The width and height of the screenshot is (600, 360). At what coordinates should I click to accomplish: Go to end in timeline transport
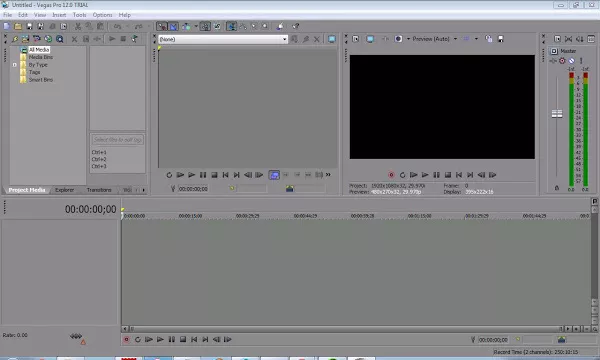click(x=205, y=339)
